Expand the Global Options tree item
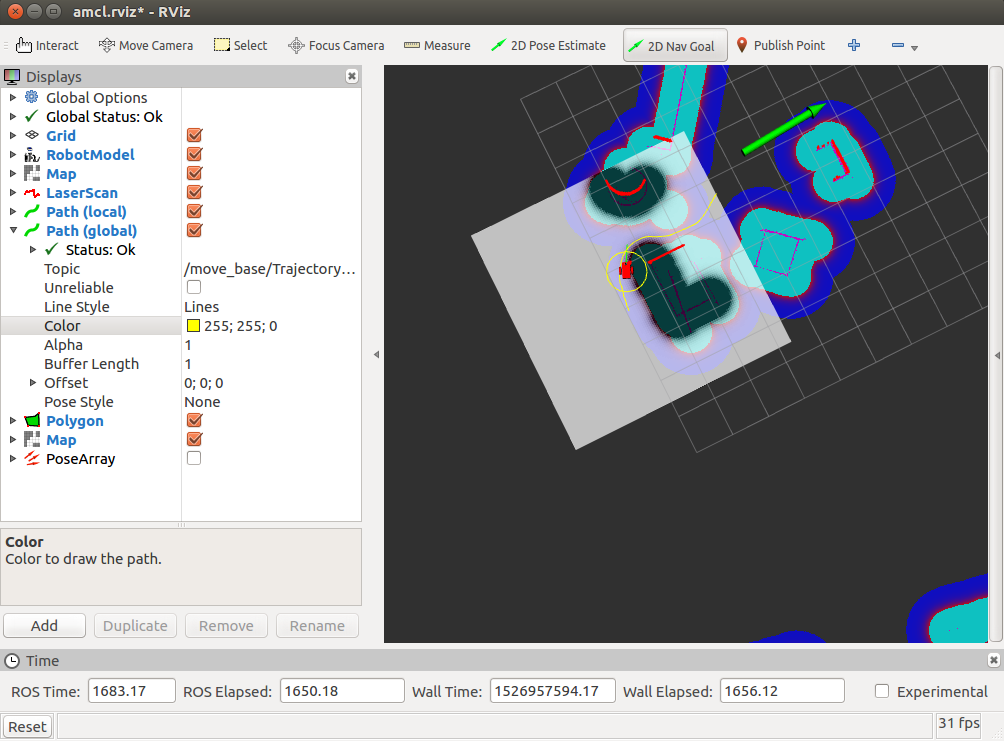Image resolution: width=1004 pixels, height=741 pixels. [13, 98]
